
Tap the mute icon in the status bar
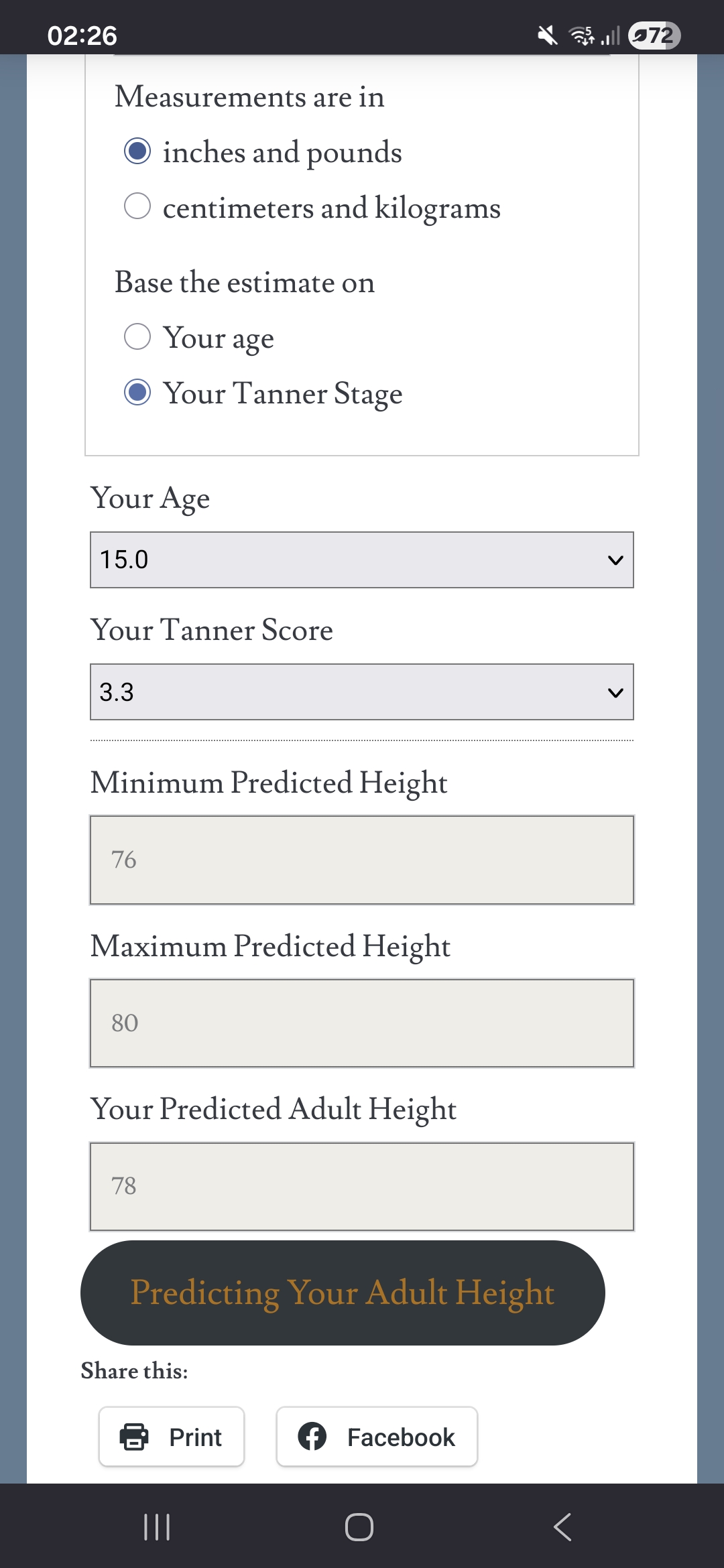pos(544,35)
